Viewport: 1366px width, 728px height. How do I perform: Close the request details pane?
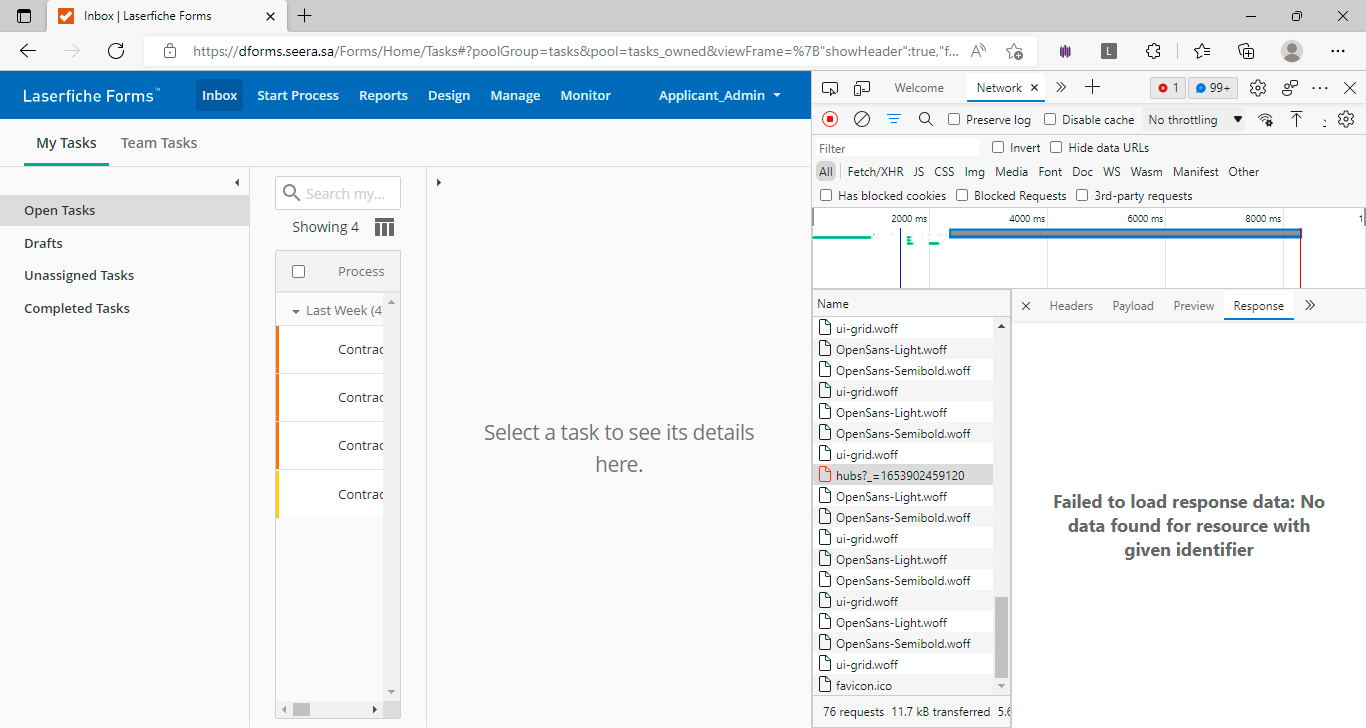(1025, 306)
